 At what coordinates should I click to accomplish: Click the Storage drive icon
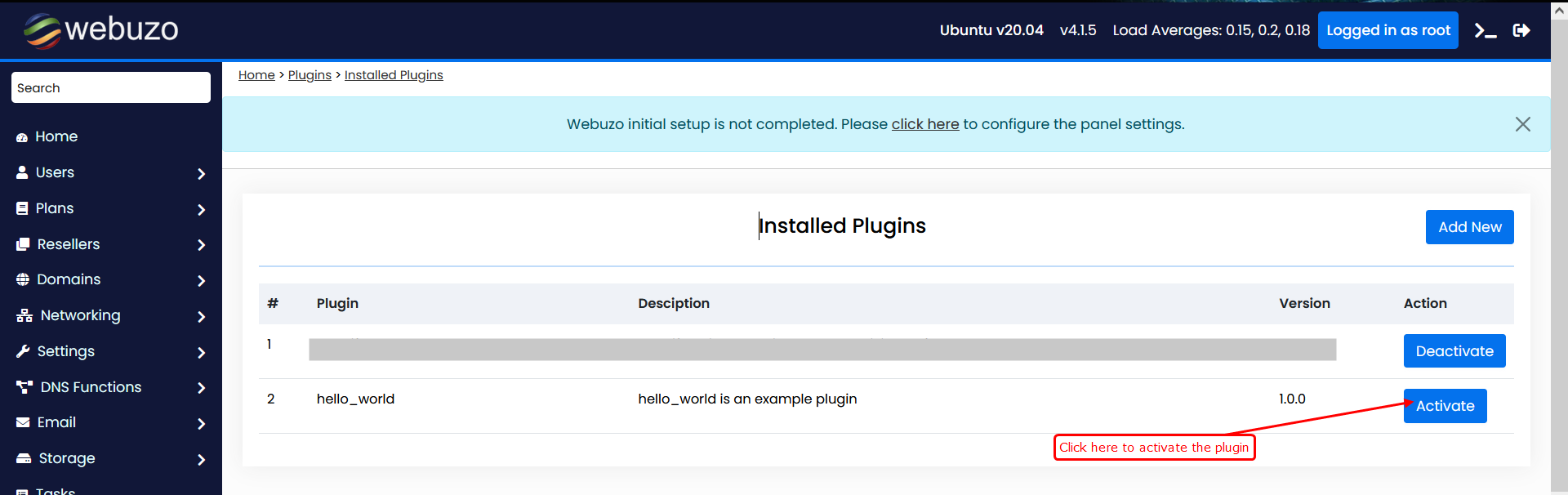pos(24,459)
